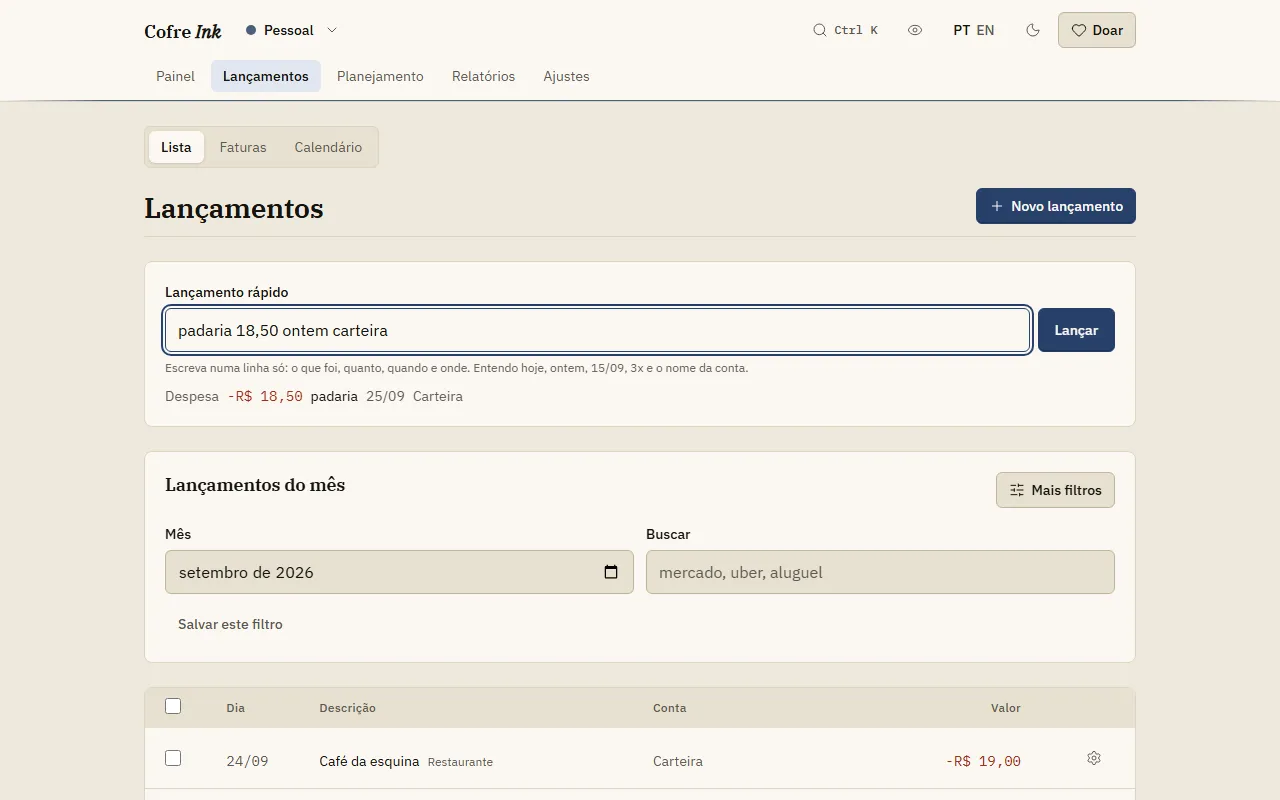
Task: Check the select-all checkbox in table header
Action: 173,706
